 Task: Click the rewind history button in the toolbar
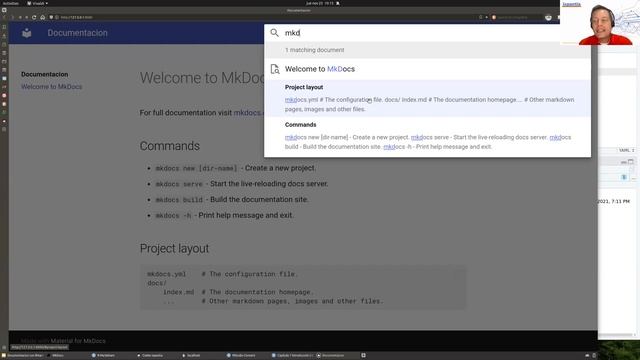point(20,18)
